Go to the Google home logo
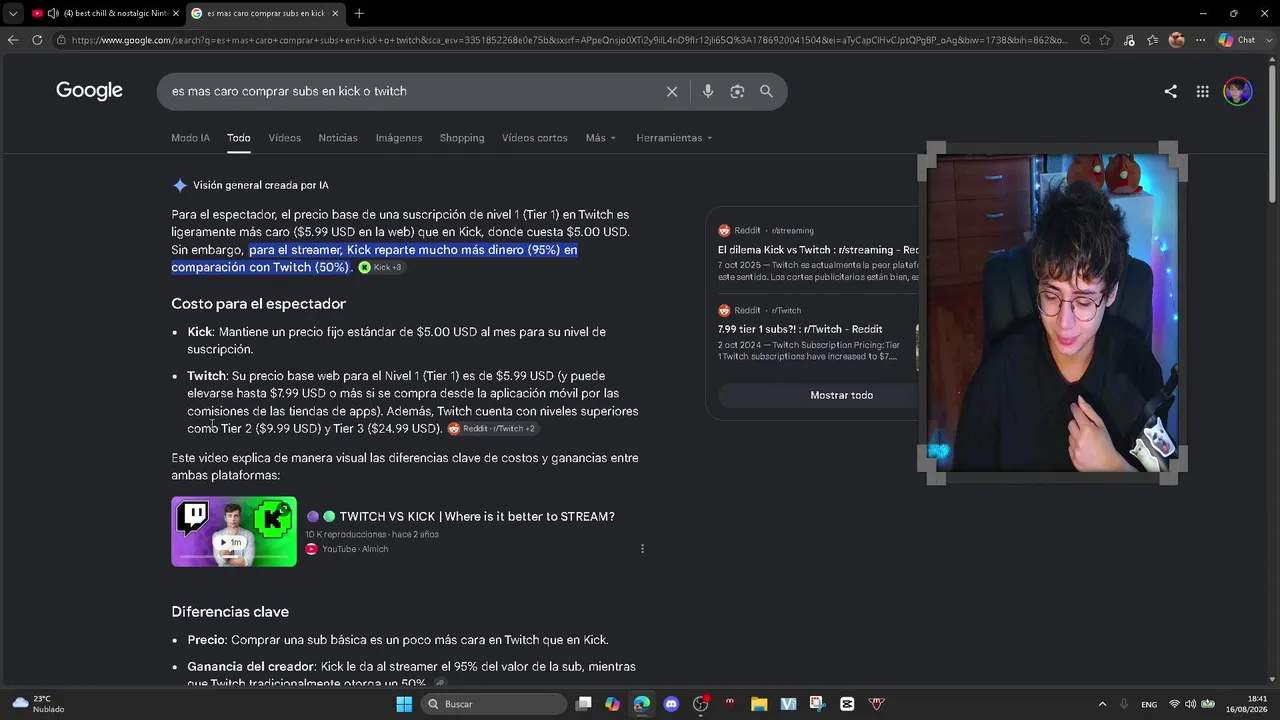 click(89, 91)
